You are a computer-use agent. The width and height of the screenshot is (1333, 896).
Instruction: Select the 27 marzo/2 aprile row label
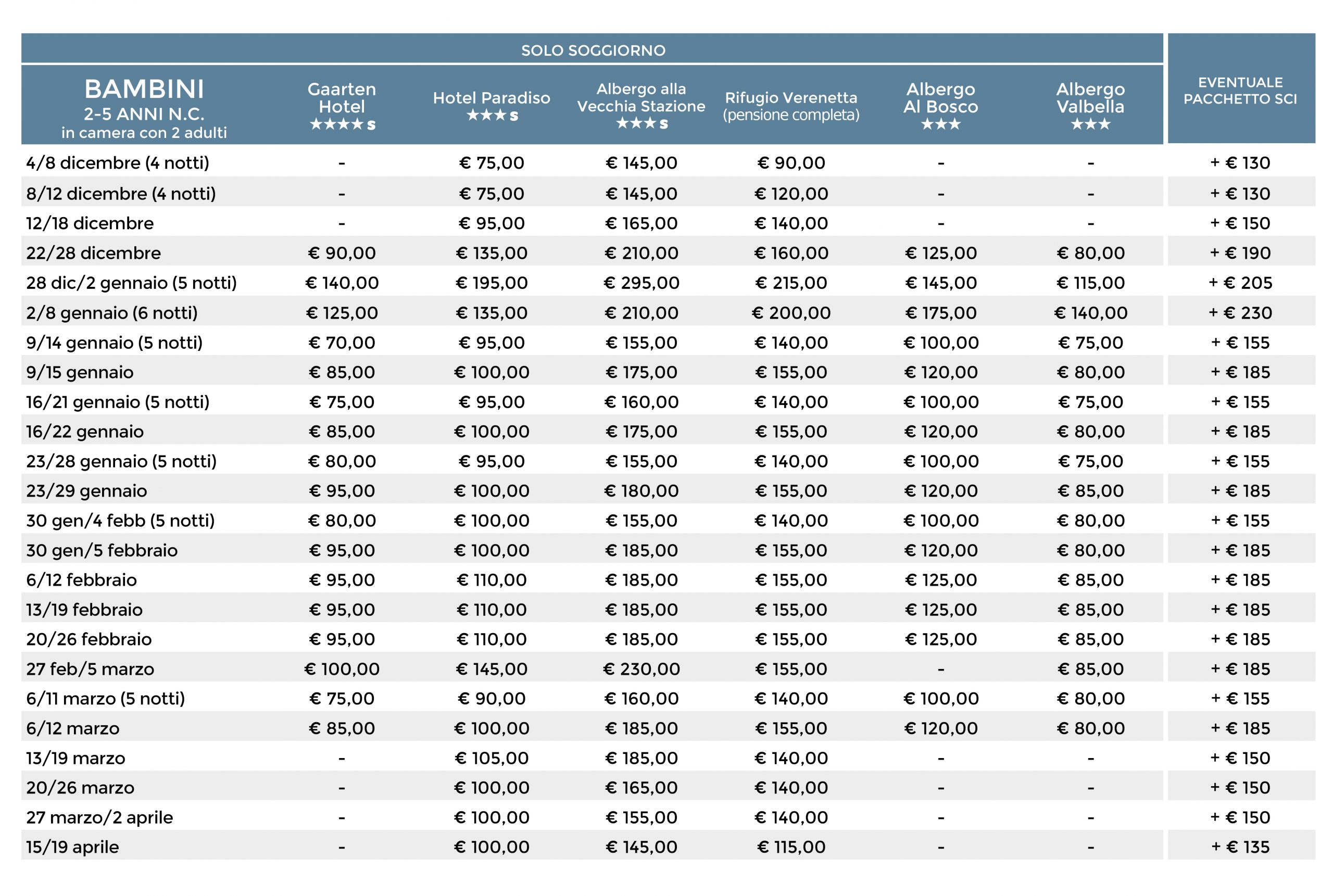[99, 817]
